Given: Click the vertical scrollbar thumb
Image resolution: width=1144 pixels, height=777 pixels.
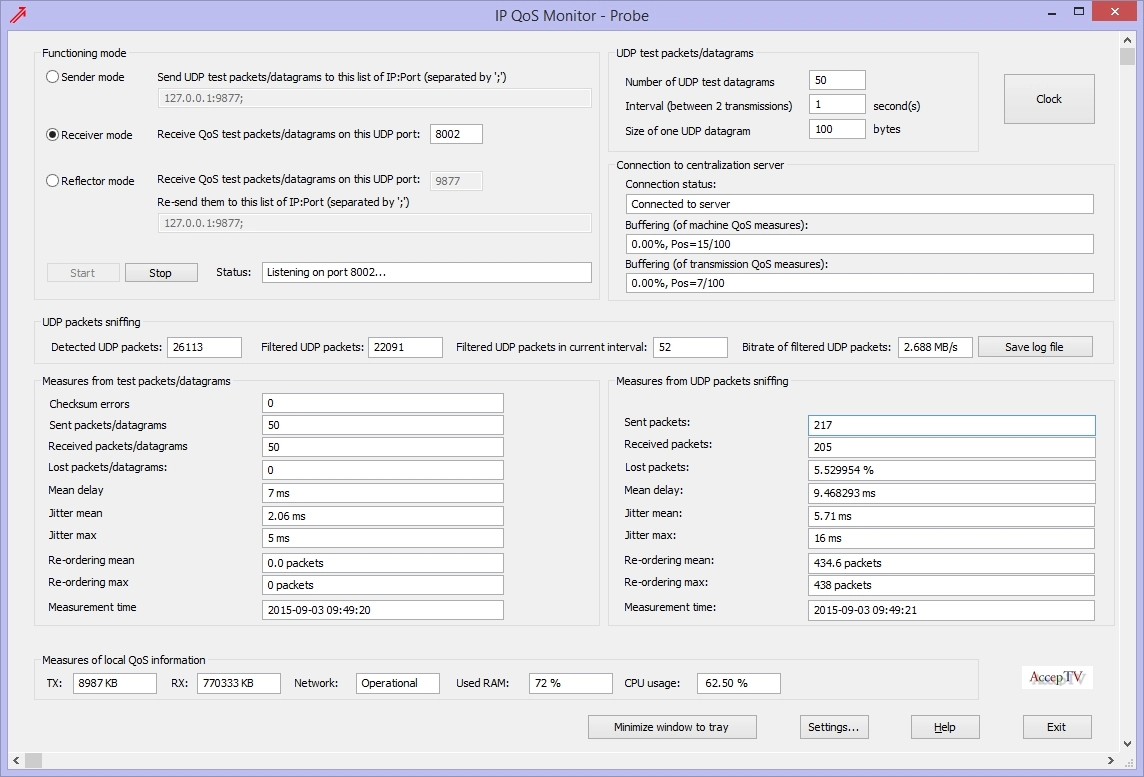Looking at the screenshot, I should [1128, 56].
